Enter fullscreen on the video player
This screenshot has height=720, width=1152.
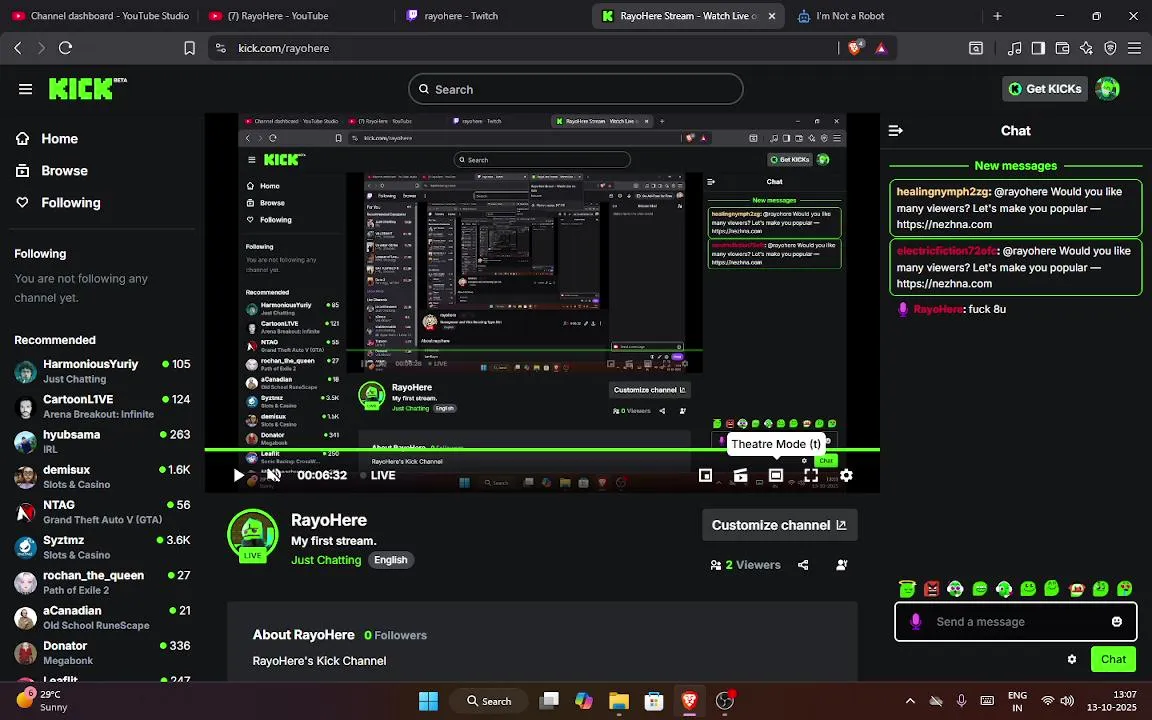tap(811, 475)
